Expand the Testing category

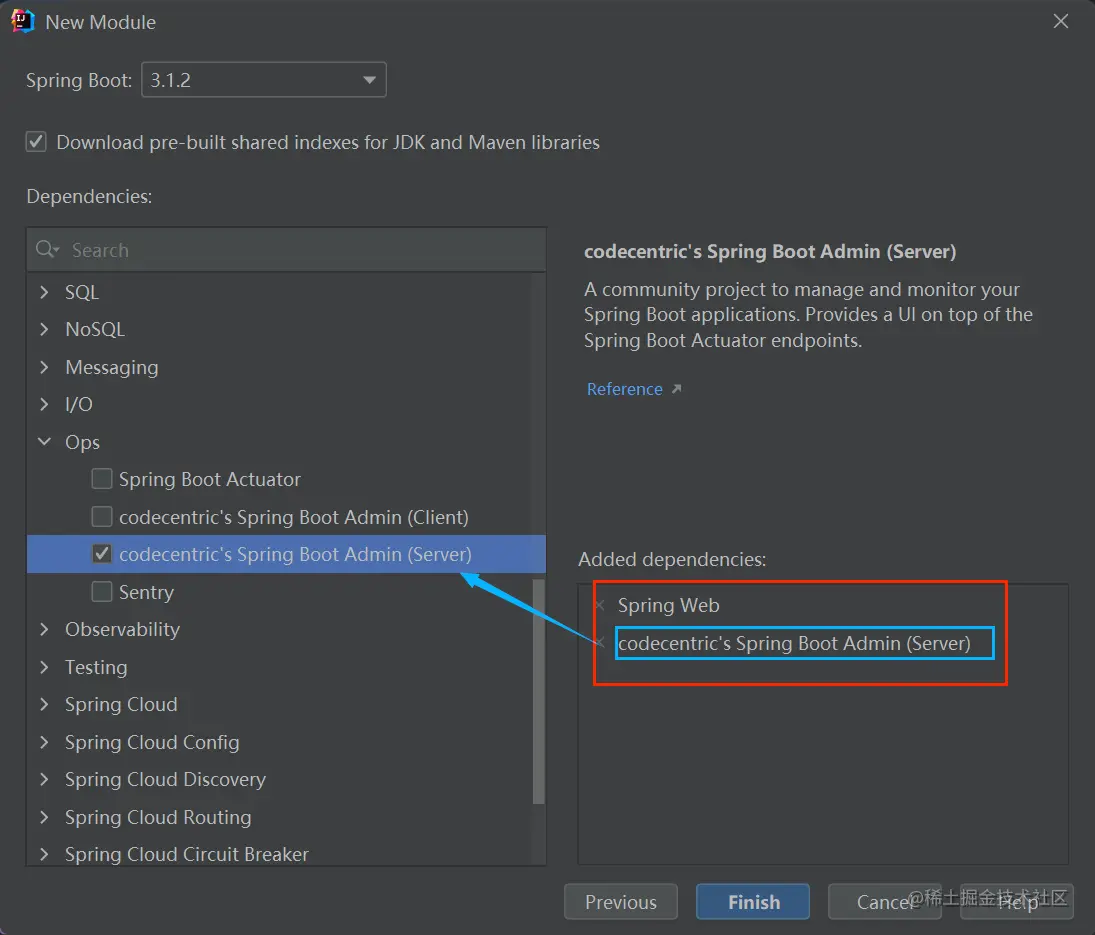(x=45, y=667)
